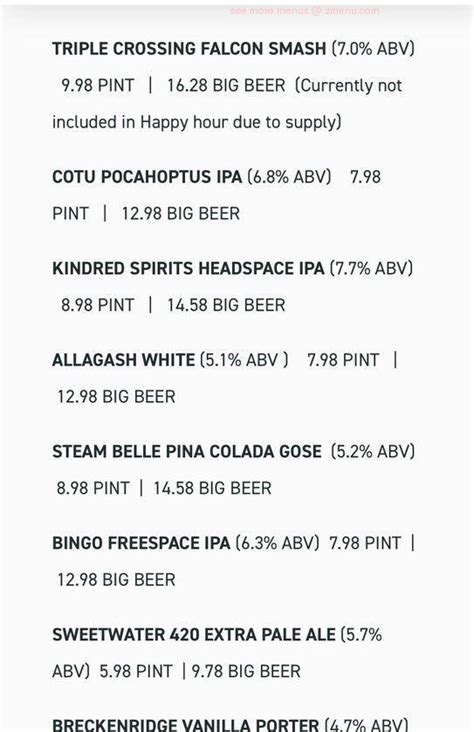Click COTU 12.98 BIG BEER price
The width and height of the screenshot is (474, 732).
pos(181,213)
